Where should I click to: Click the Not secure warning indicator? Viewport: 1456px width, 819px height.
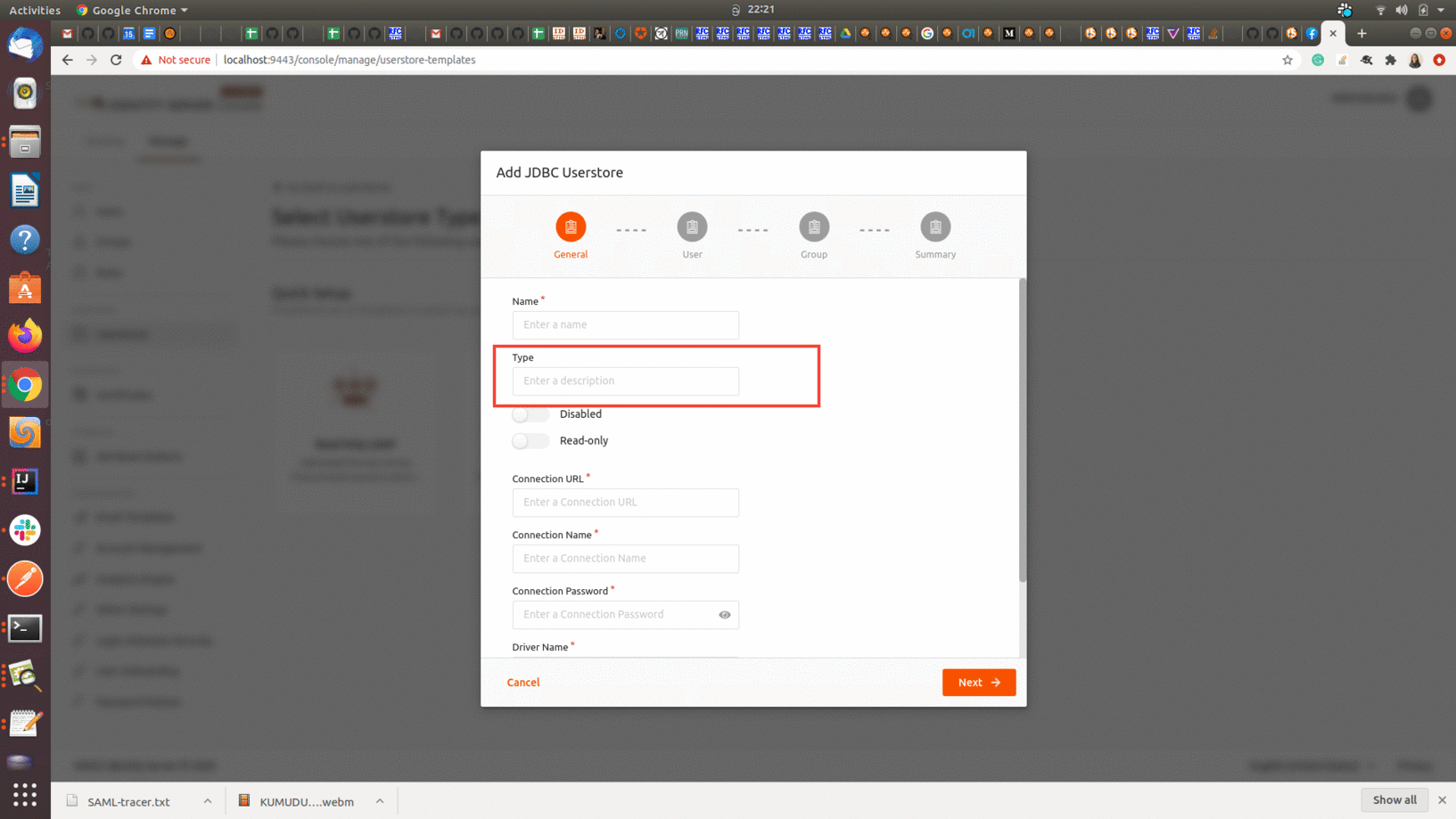[x=176, y=60]
